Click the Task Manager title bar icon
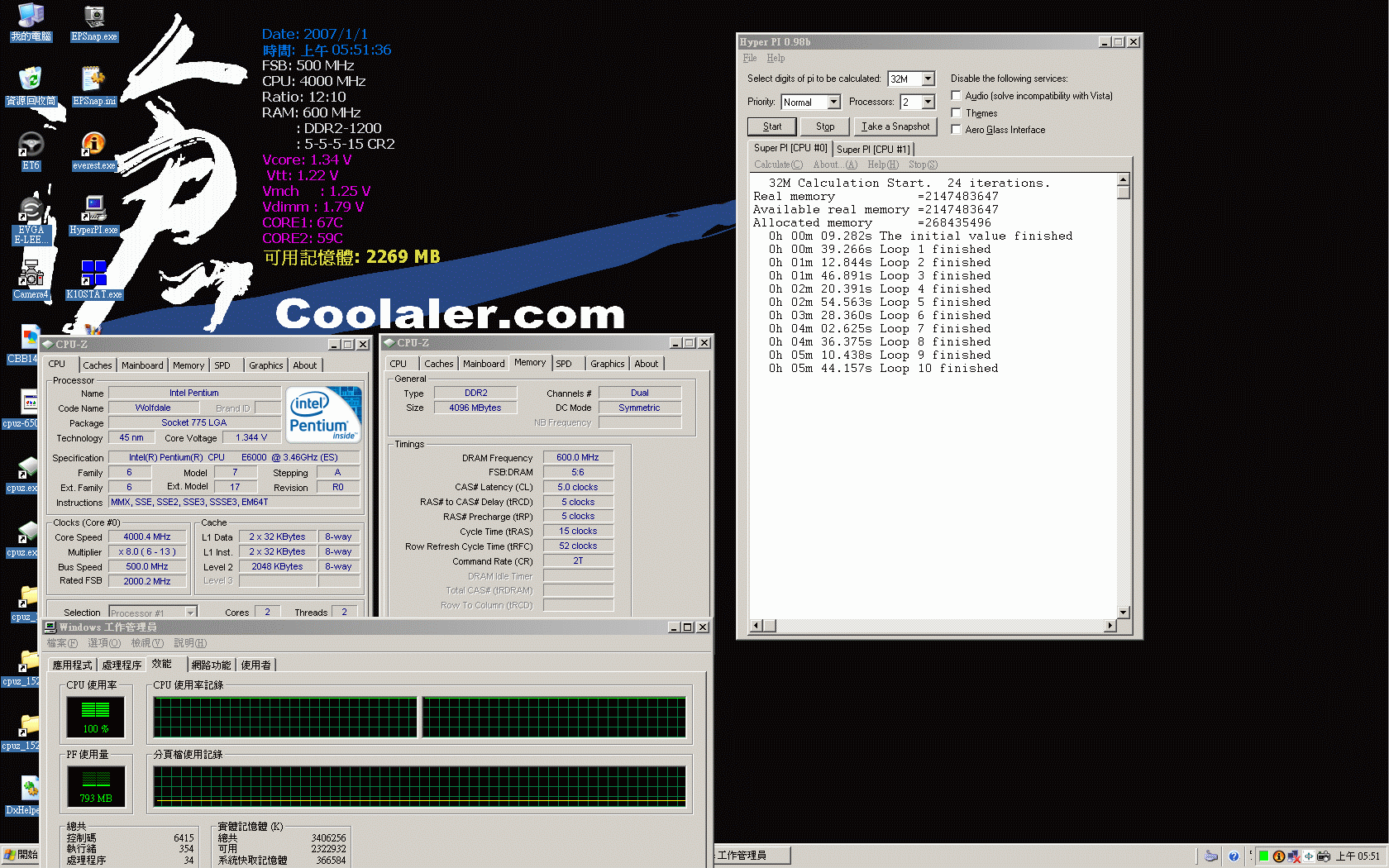 pyautogui.click(x=50, y=627)
